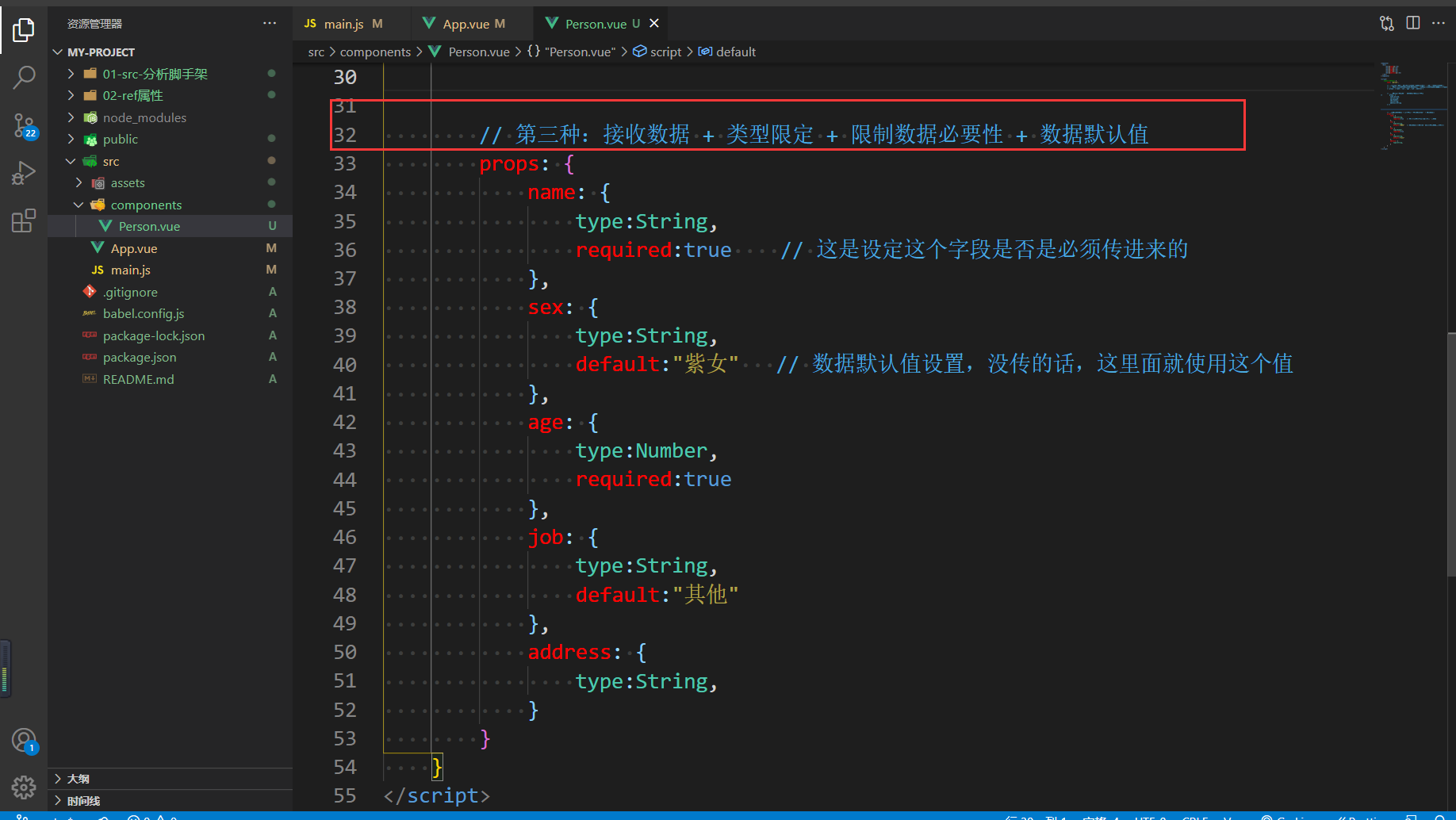Click the Person.vue breadcrumb segment

point(469,52)
